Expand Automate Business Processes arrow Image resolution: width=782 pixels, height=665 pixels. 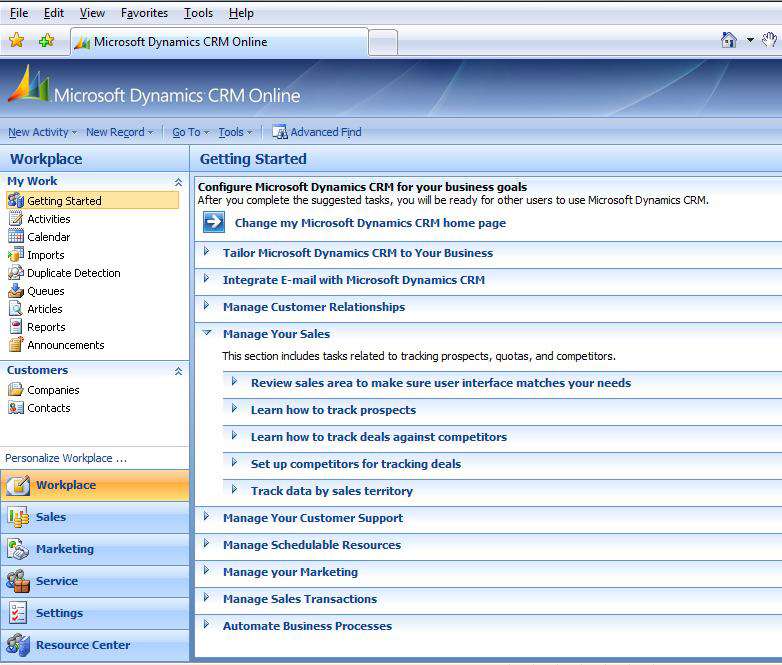click(x=206, y=624)
